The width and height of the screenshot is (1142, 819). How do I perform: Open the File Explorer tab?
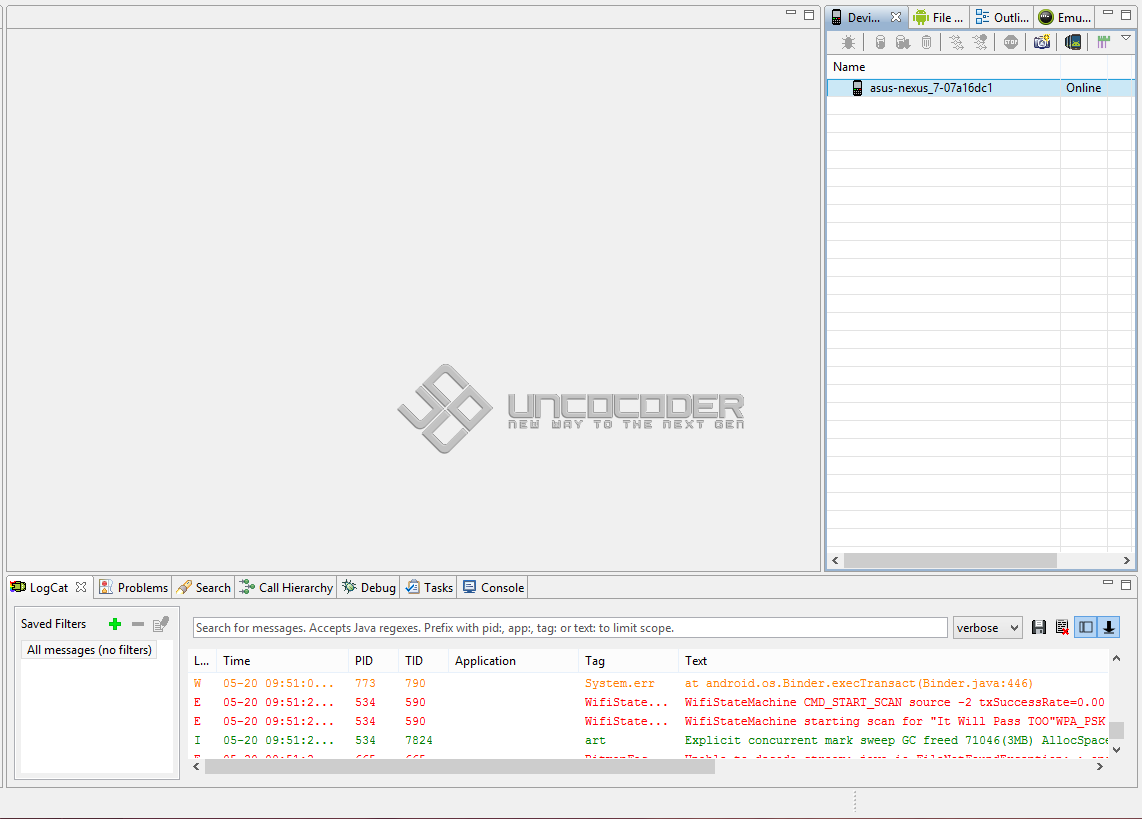pyautogui.click(x=939, y=17)
